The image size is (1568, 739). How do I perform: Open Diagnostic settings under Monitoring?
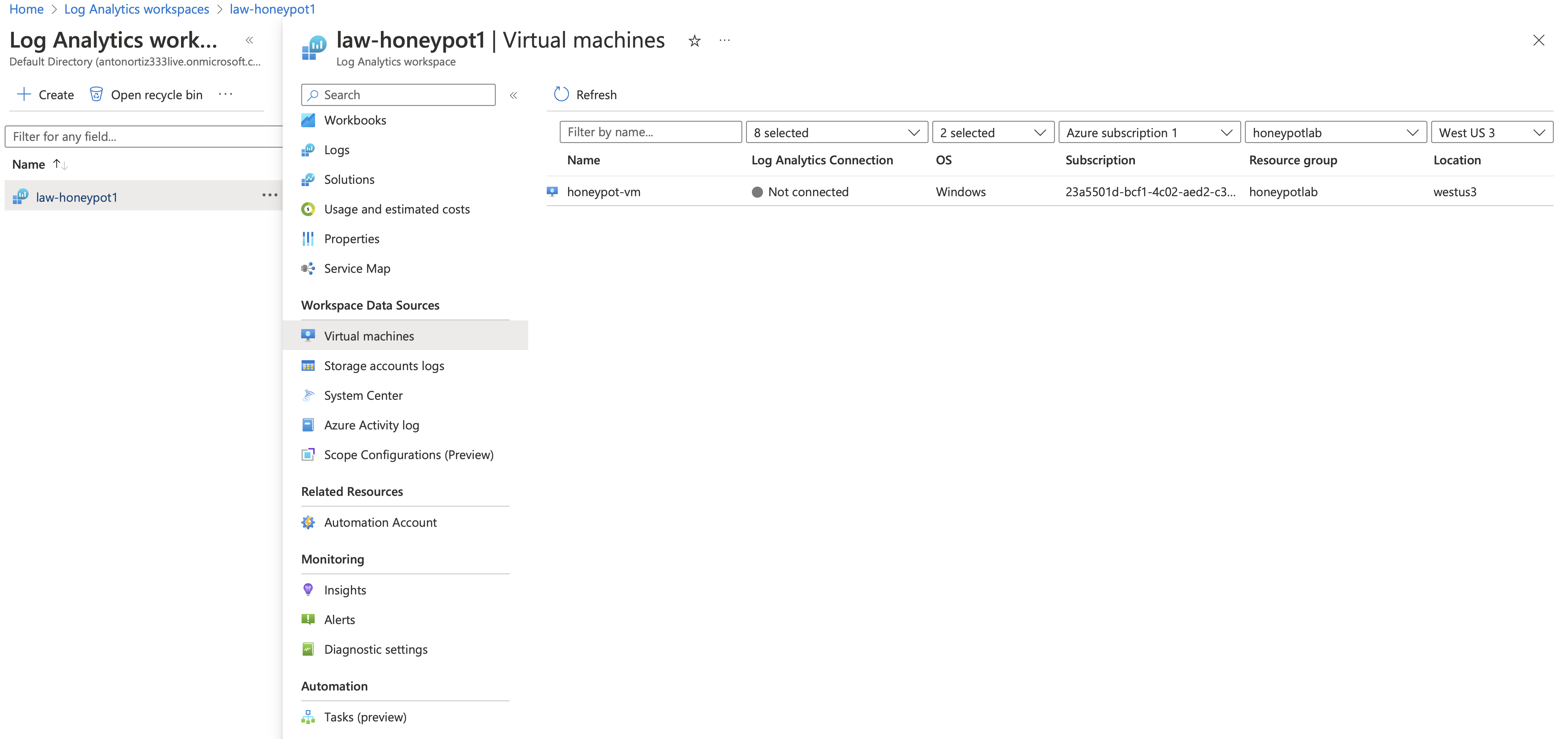(376, 649)
